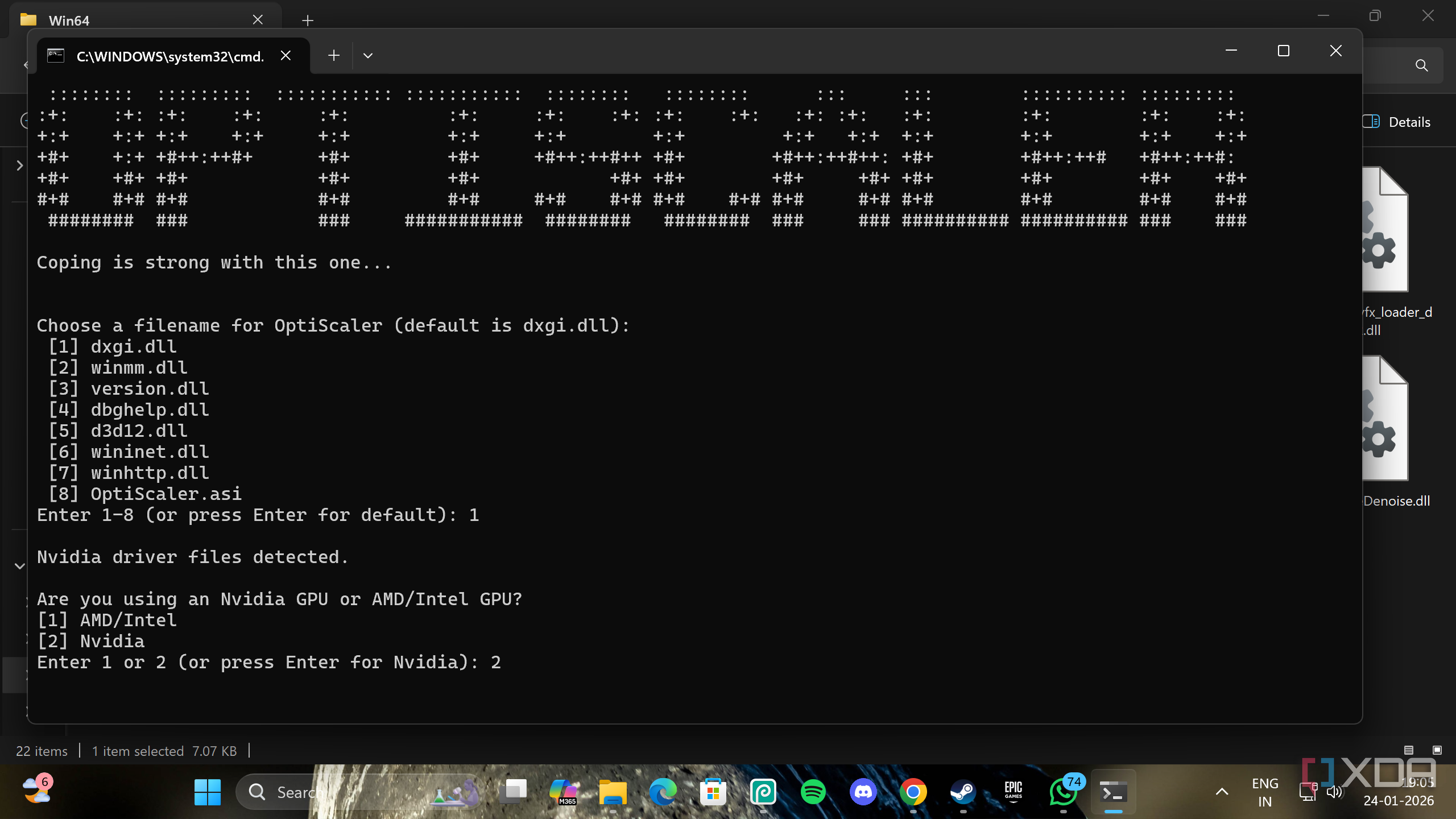Toggle the Details pane button

(x=1397, y=122)
